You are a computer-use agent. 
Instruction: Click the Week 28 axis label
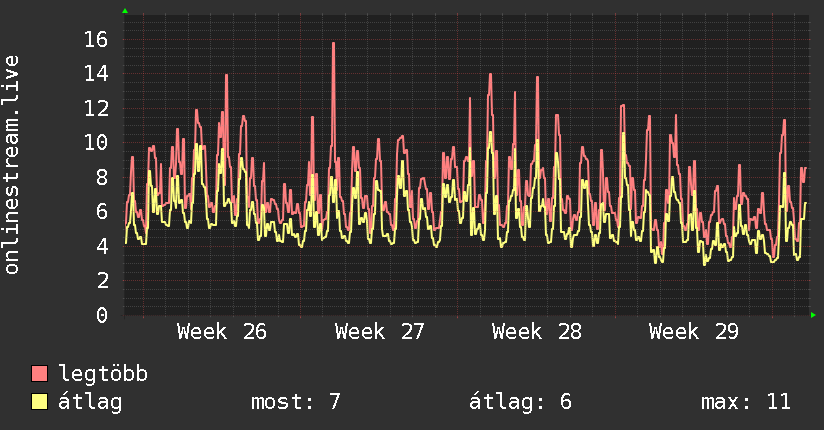[537, 332]
